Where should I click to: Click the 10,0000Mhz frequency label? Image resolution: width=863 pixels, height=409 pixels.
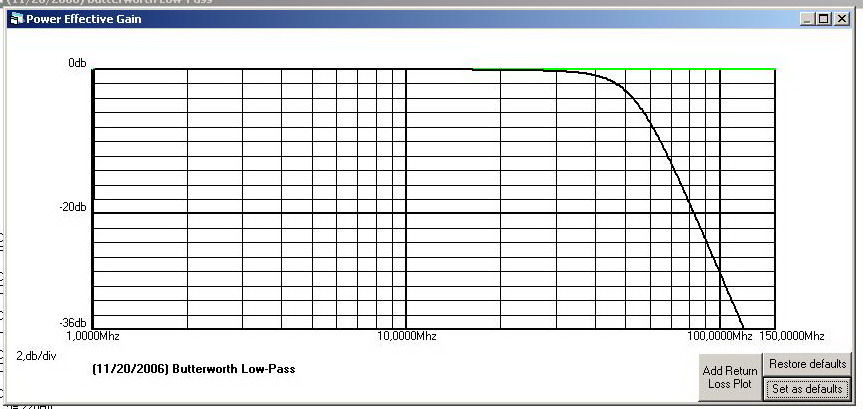[406, 336]
